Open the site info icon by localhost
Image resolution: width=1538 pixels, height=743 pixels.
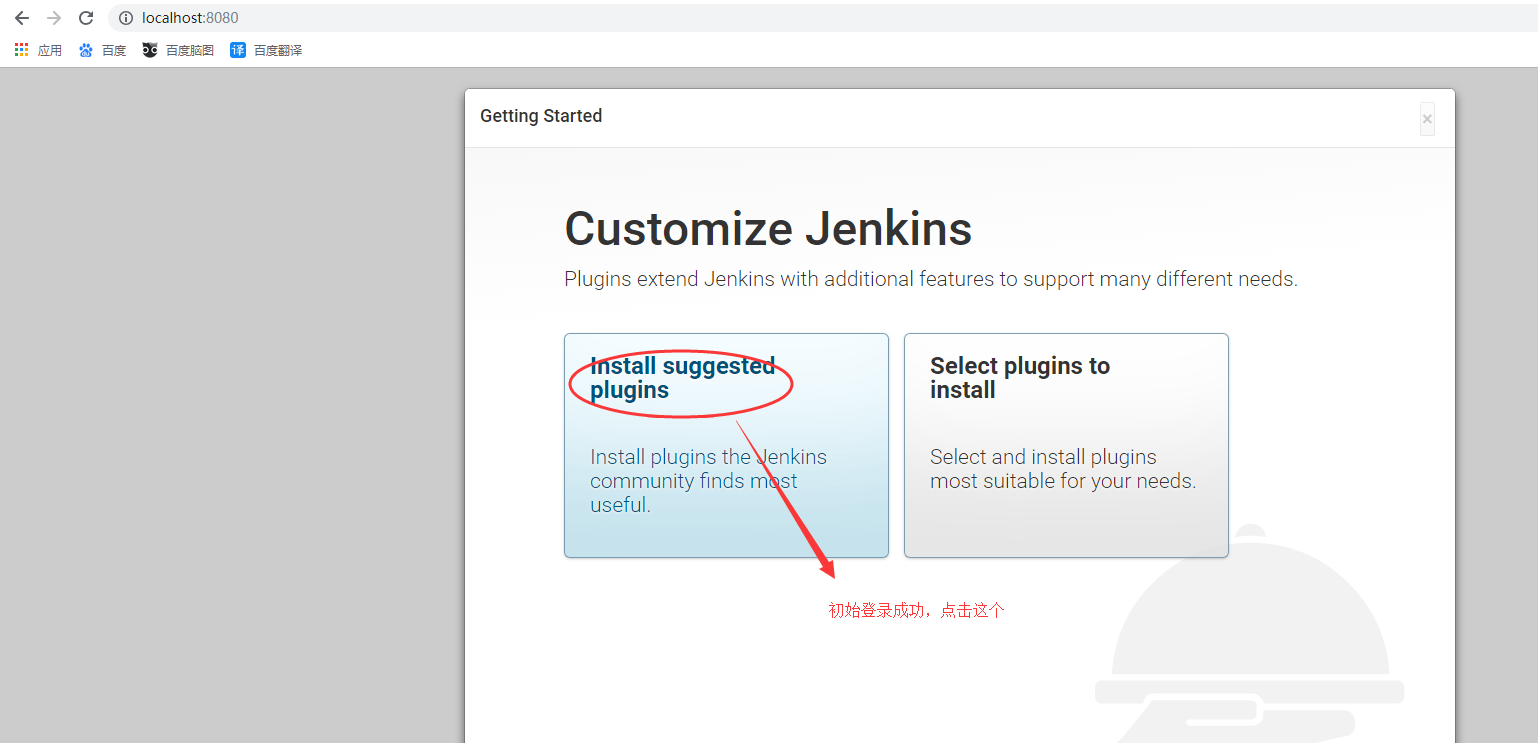(126, 18)
